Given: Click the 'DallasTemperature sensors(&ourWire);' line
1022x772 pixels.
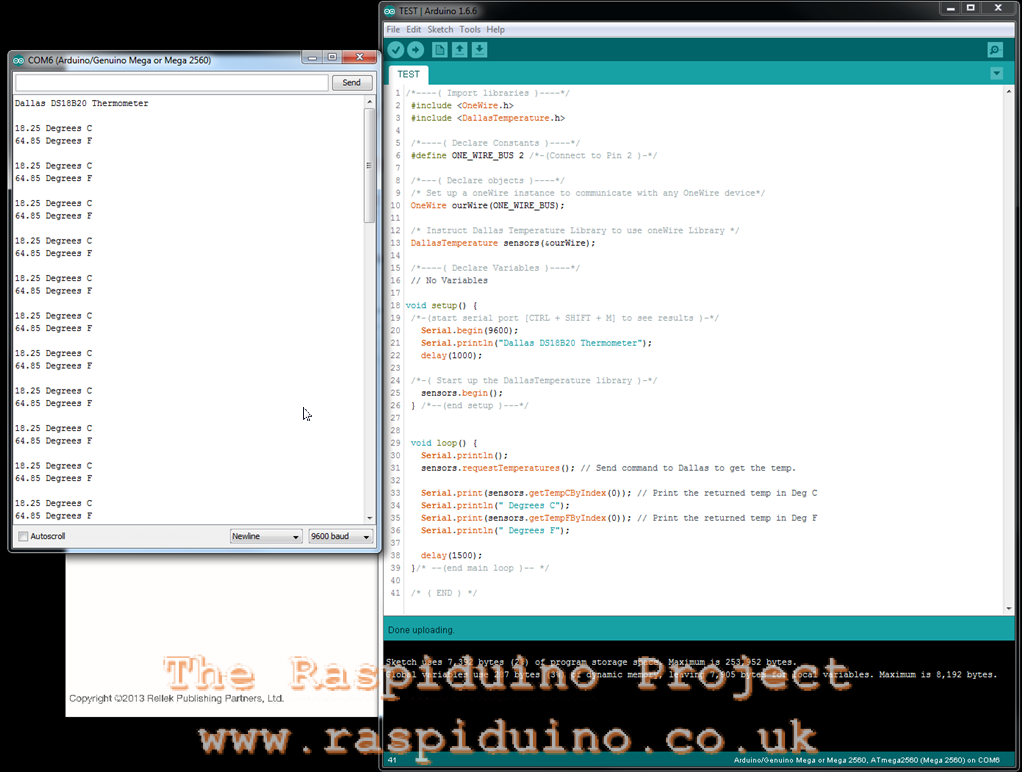Looking at the screenshot, I should (503, 243).
